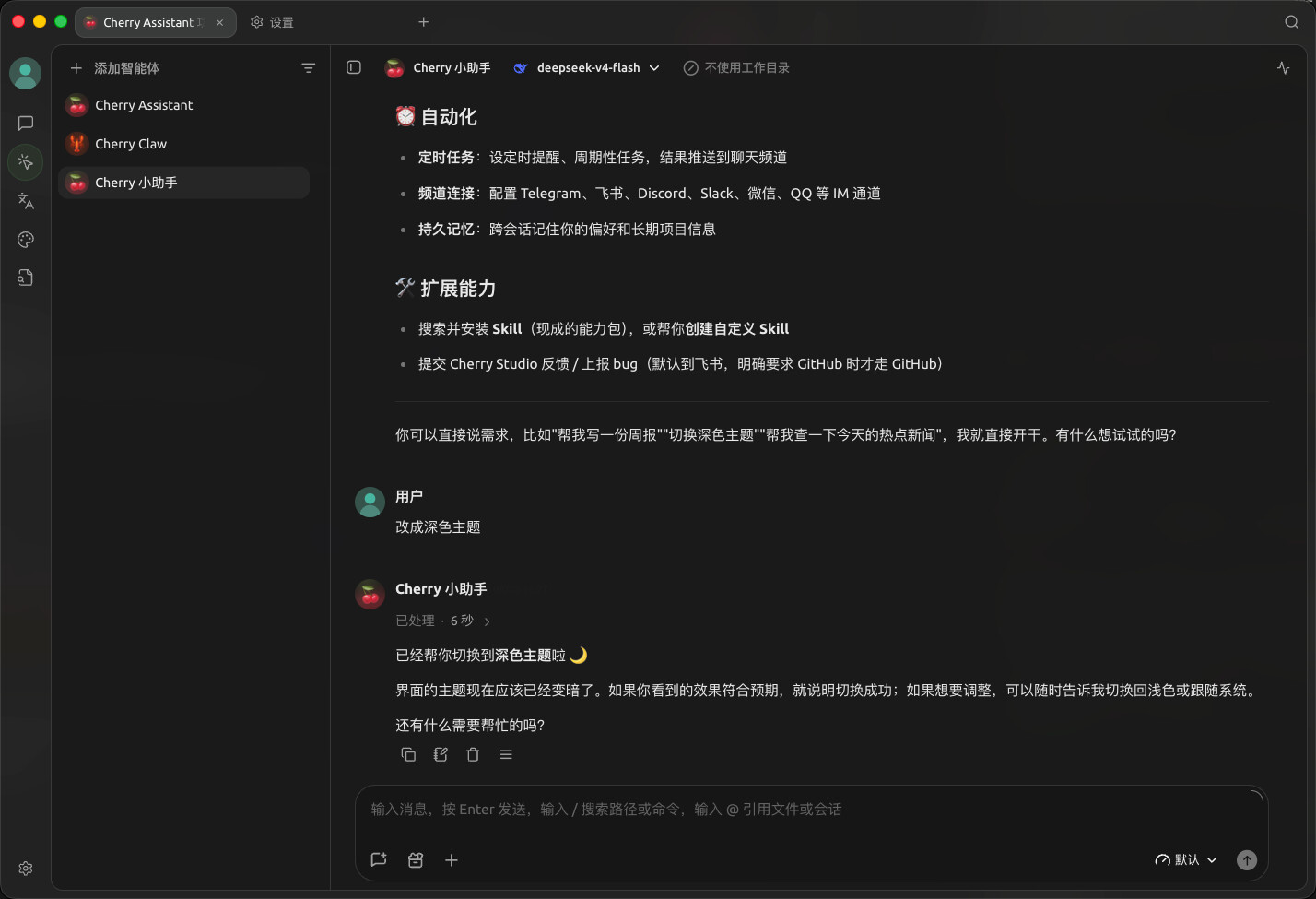The height and width of the screenshot is (899, 1316).
Task: Click the plus attachment icon below input
Action: coord(452,860)
